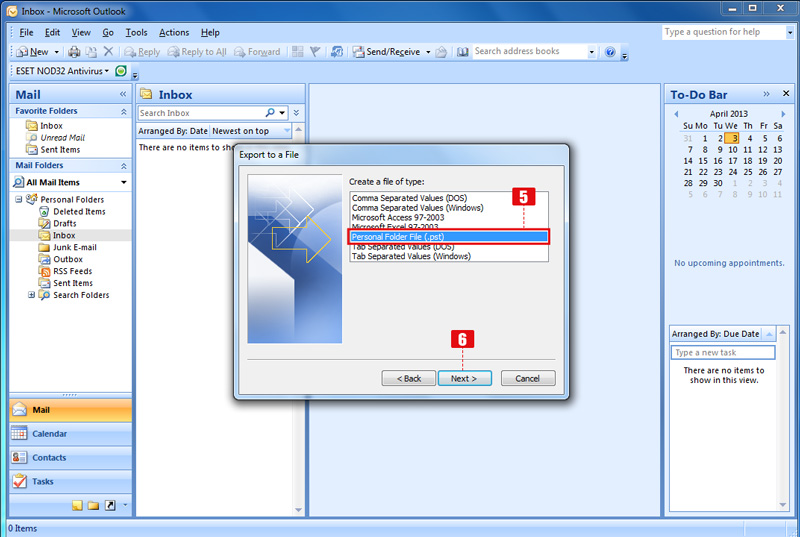The image size is (800, 537).
Task: Click the Notes icon in navigation bar
Action: point(77,505)
